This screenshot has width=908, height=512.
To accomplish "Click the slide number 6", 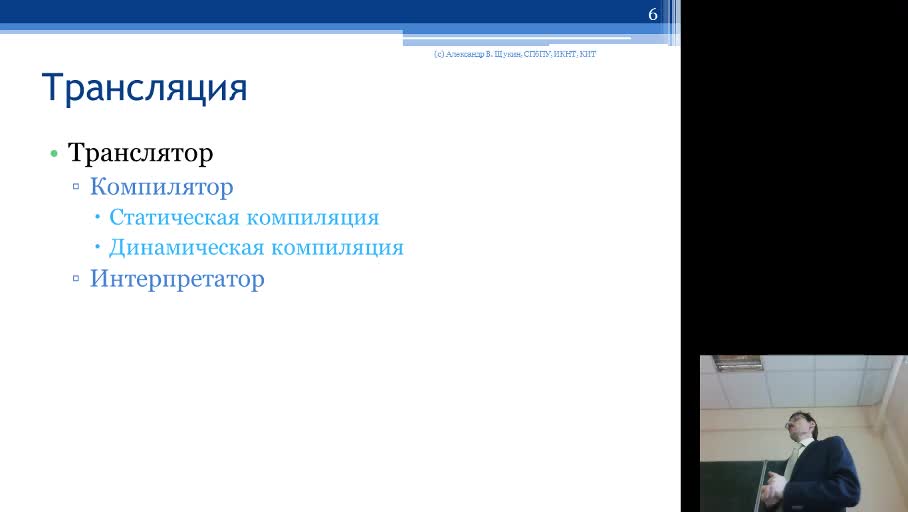I will 653,14.
